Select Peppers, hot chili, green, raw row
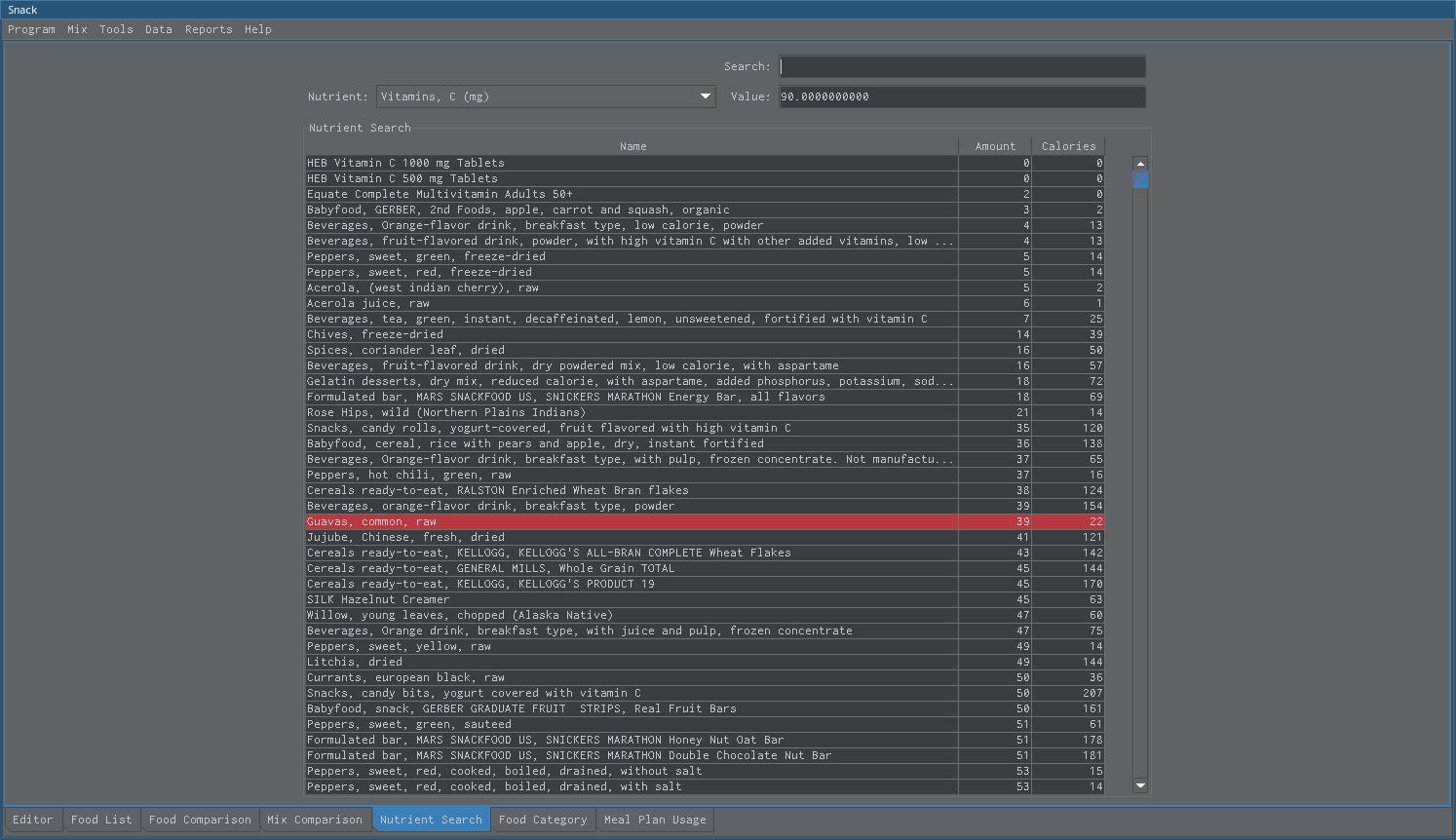The height and width of the screenshot is (840, 1456). click(705, 475)
